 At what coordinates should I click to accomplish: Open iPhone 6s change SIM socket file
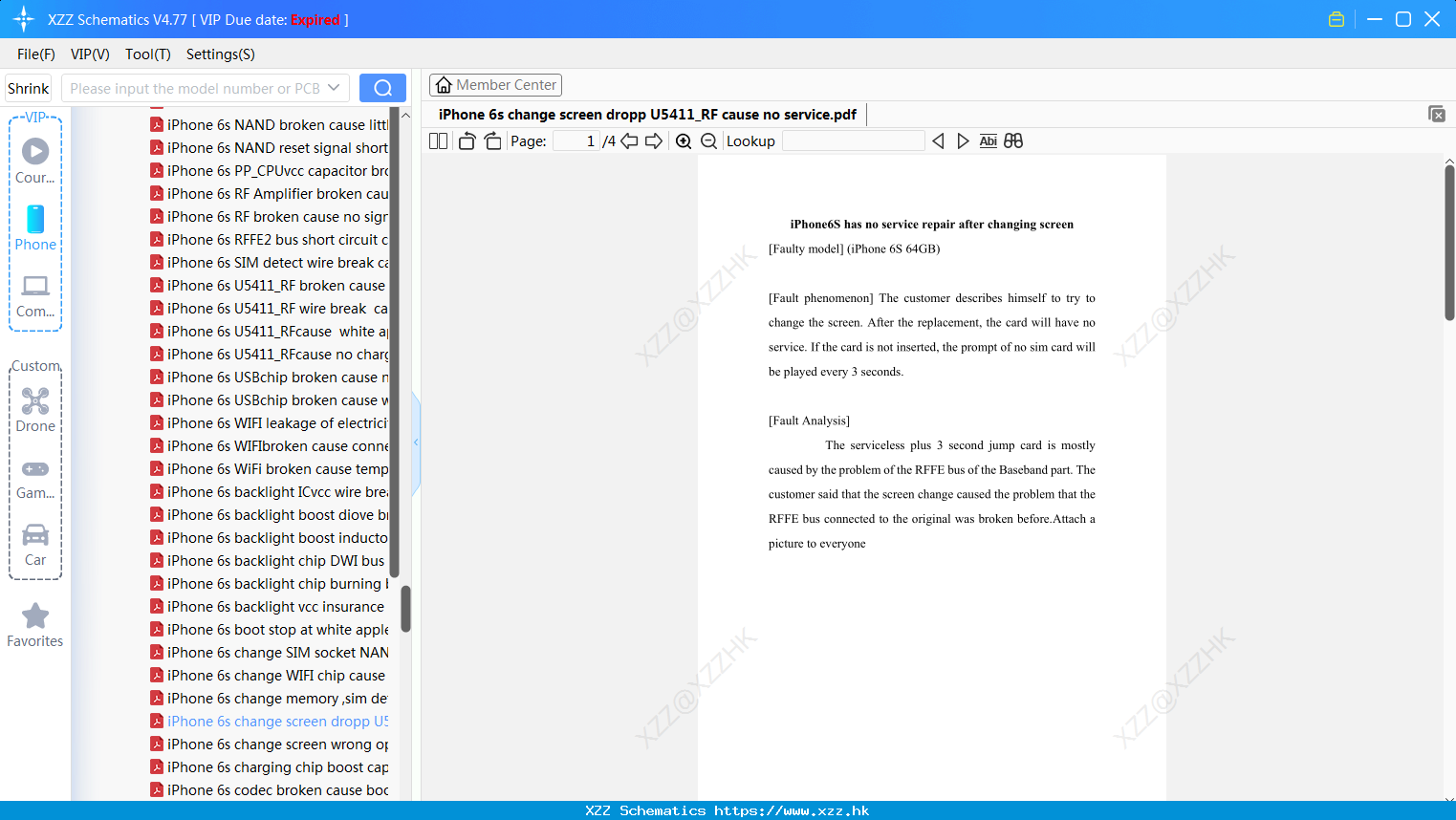click(x=270, y=653)
